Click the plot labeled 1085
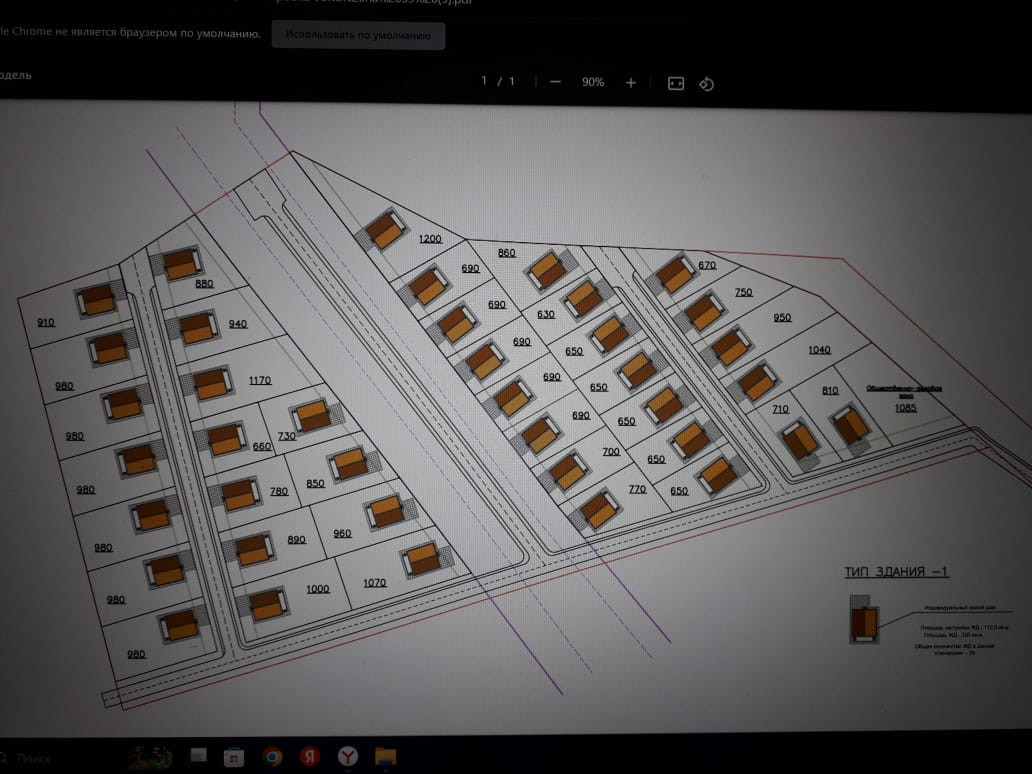The image size is (1032, 774). [906, 408]
